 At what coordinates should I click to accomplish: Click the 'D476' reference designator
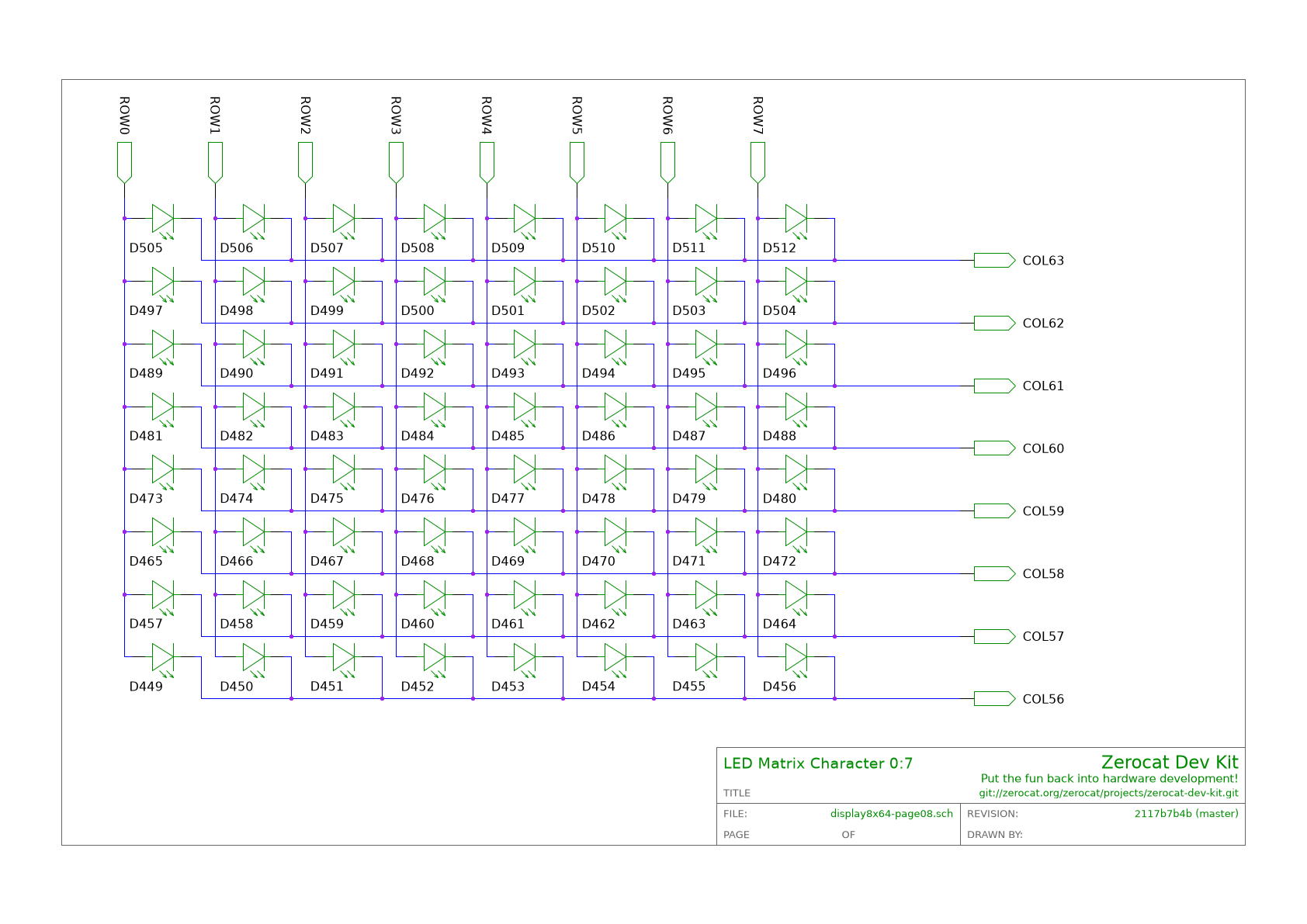tap(418, 499)
